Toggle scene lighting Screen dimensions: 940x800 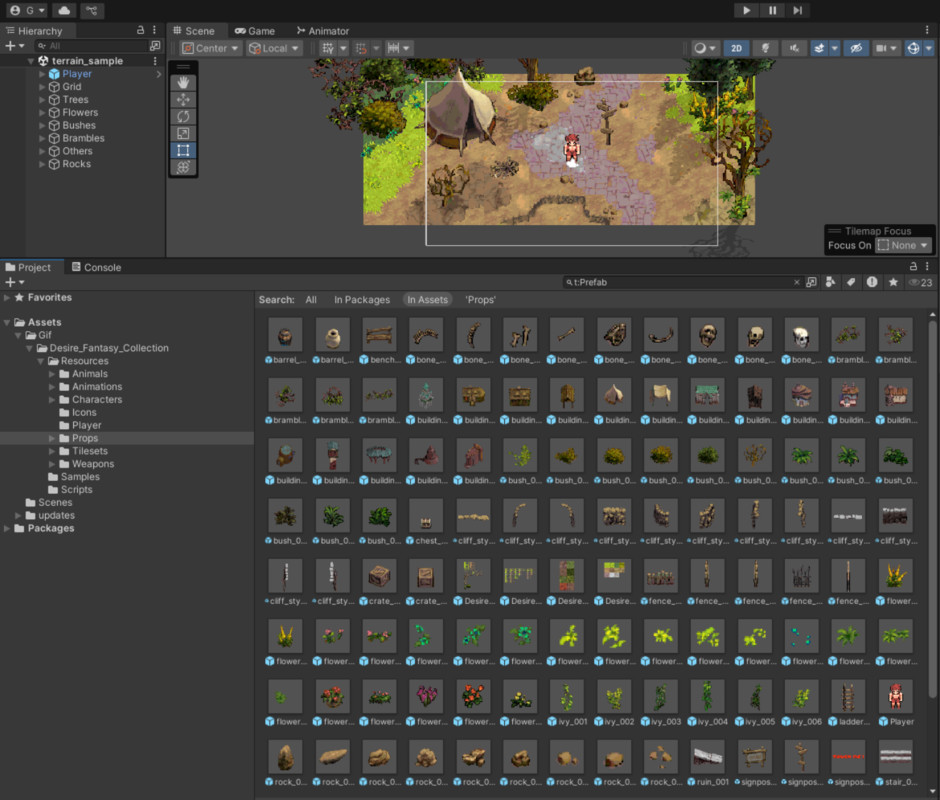click(766, 49)
